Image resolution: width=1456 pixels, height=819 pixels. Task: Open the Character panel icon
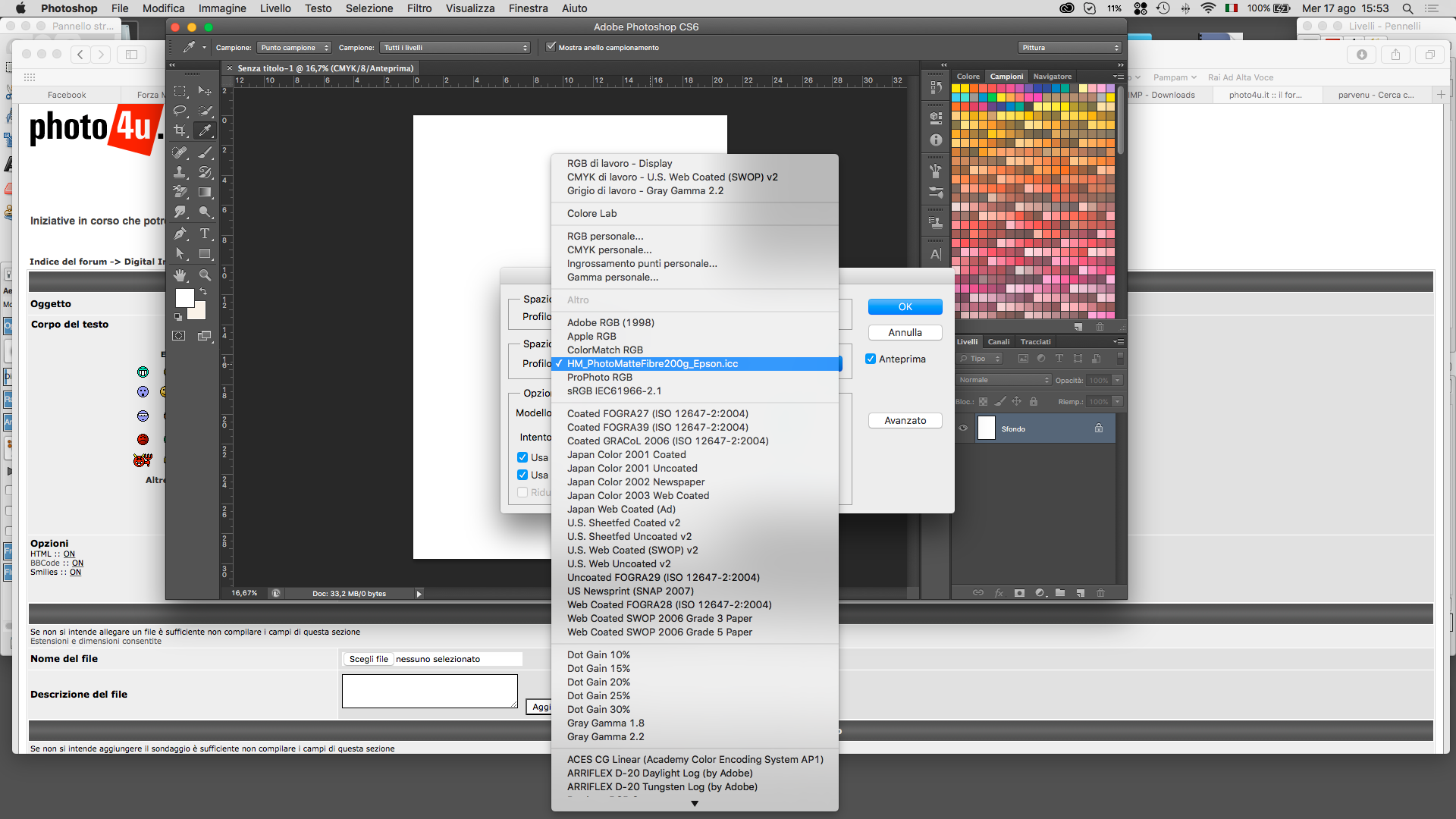tap(936, 254)
